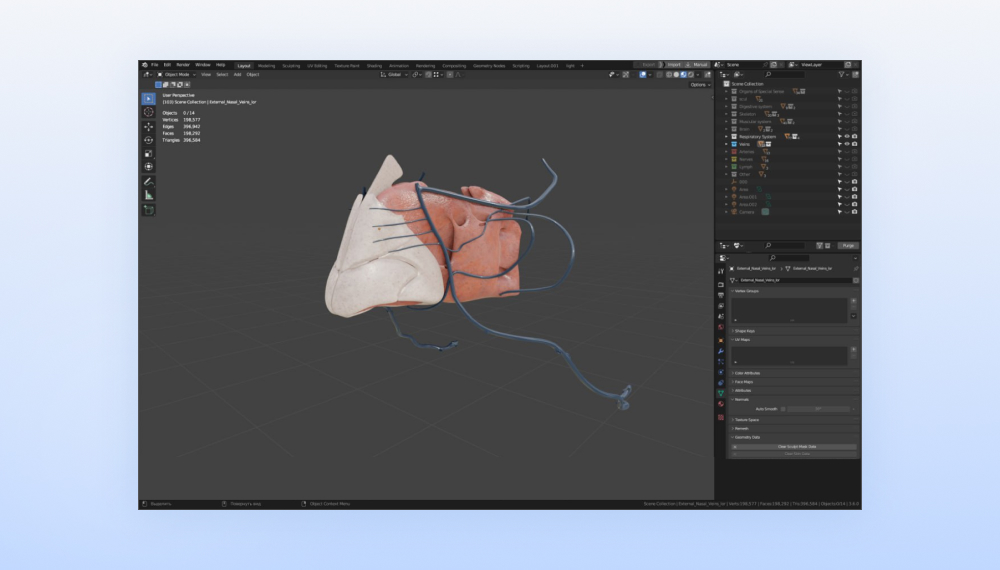Screen dimensions: 1000x570
Task: Open the Object properties tab
Action: tap(721, 340)
